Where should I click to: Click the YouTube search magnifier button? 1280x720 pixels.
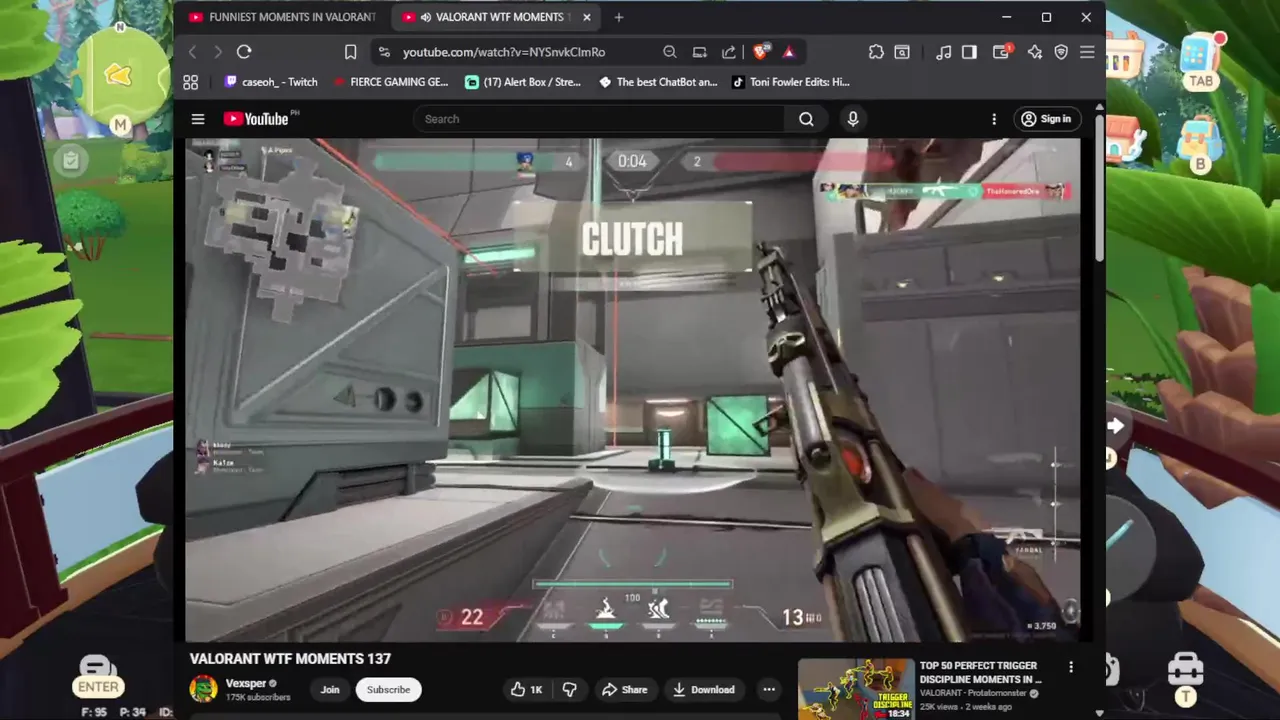pyautogui.click(x=806, y=119)
